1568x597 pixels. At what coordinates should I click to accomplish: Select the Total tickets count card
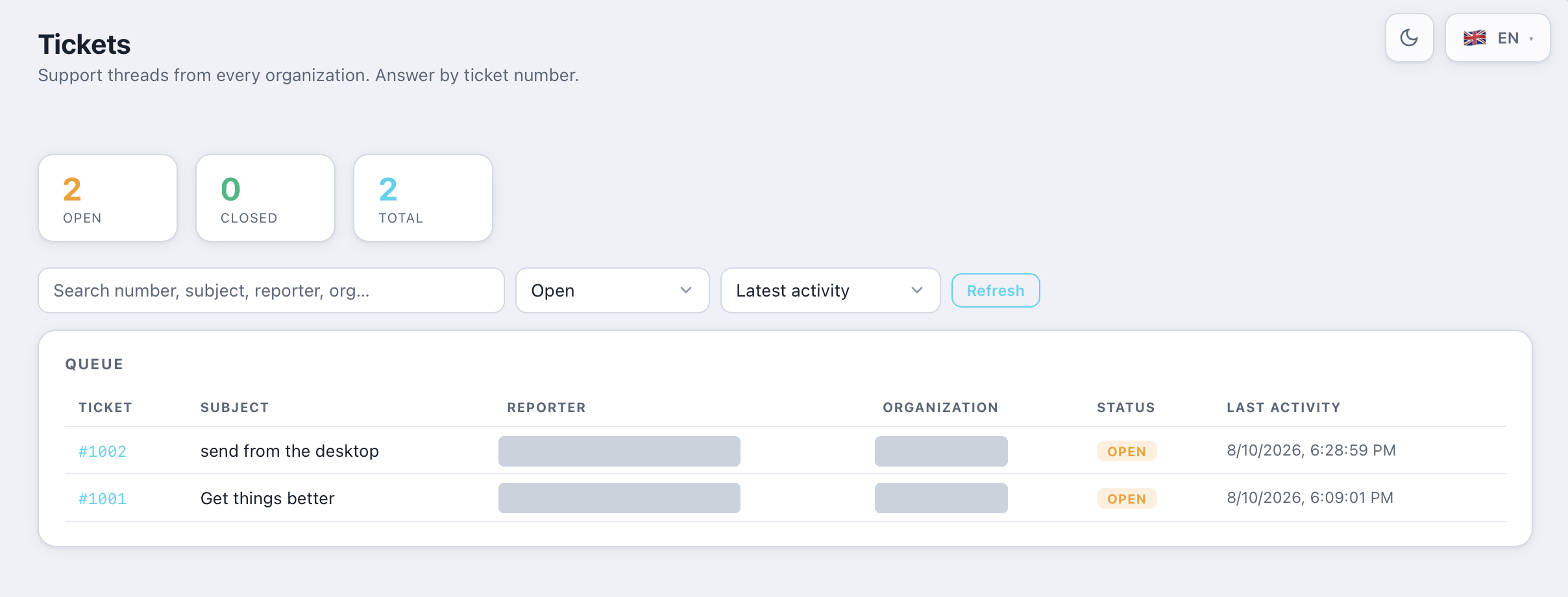click(x=423, y=198)
